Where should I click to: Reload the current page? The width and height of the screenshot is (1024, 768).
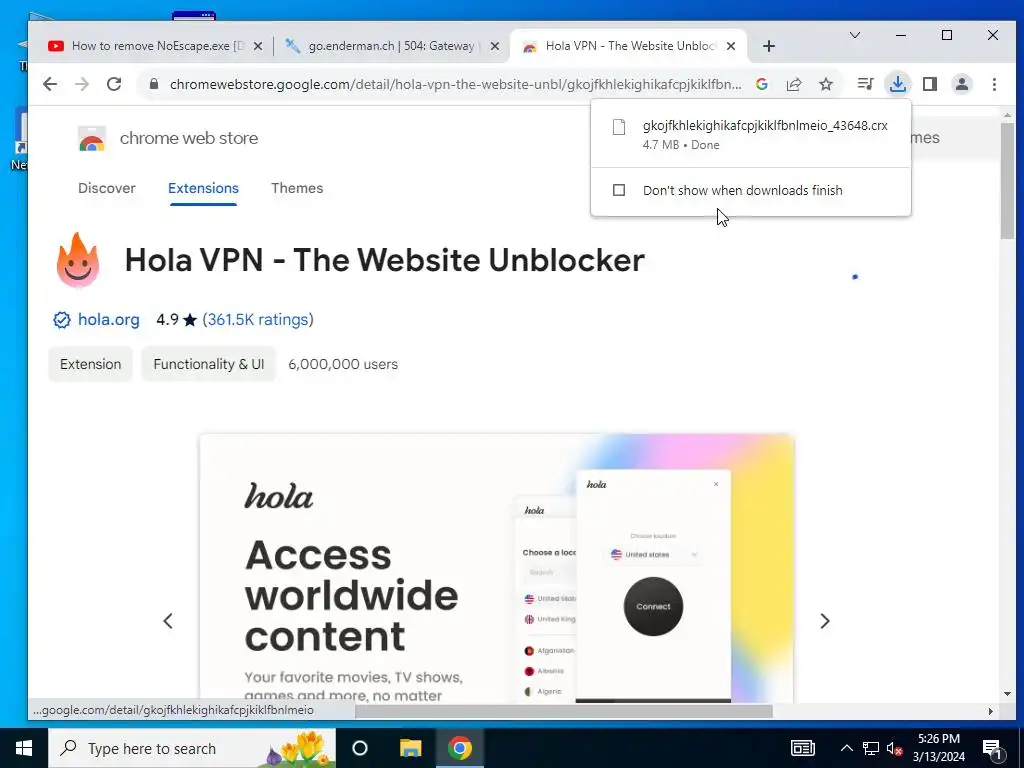pos(114,84)
